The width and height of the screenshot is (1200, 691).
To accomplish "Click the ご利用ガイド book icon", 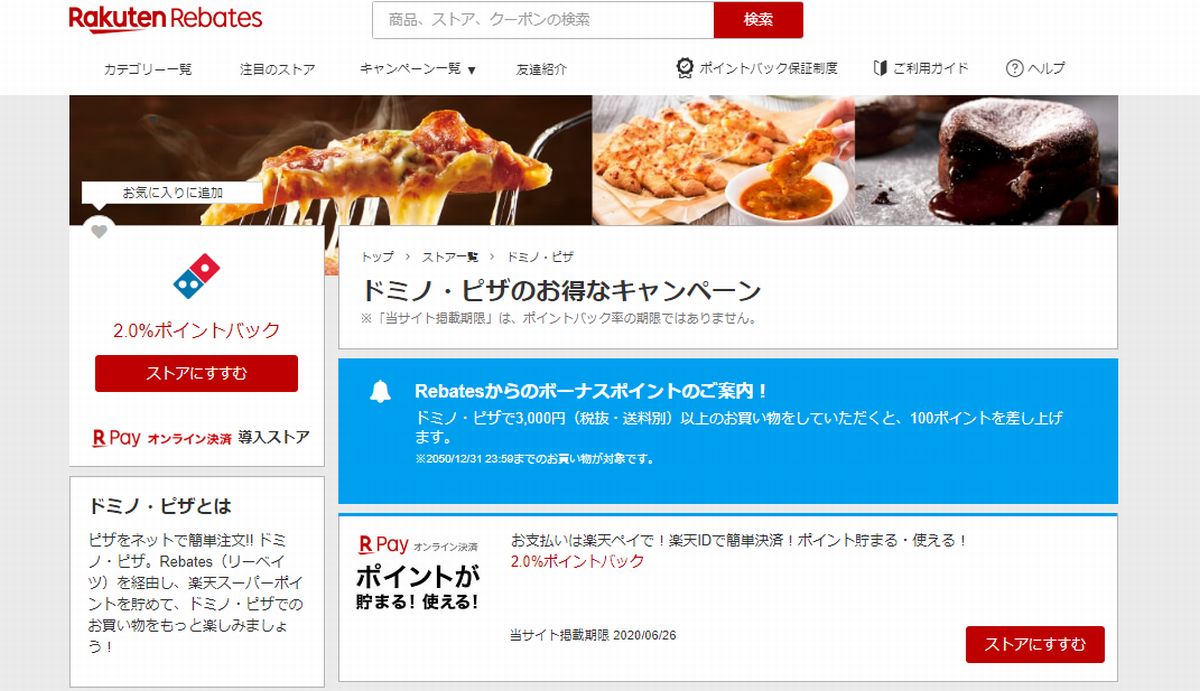I will pyautogui.click(x=880, y=68).
